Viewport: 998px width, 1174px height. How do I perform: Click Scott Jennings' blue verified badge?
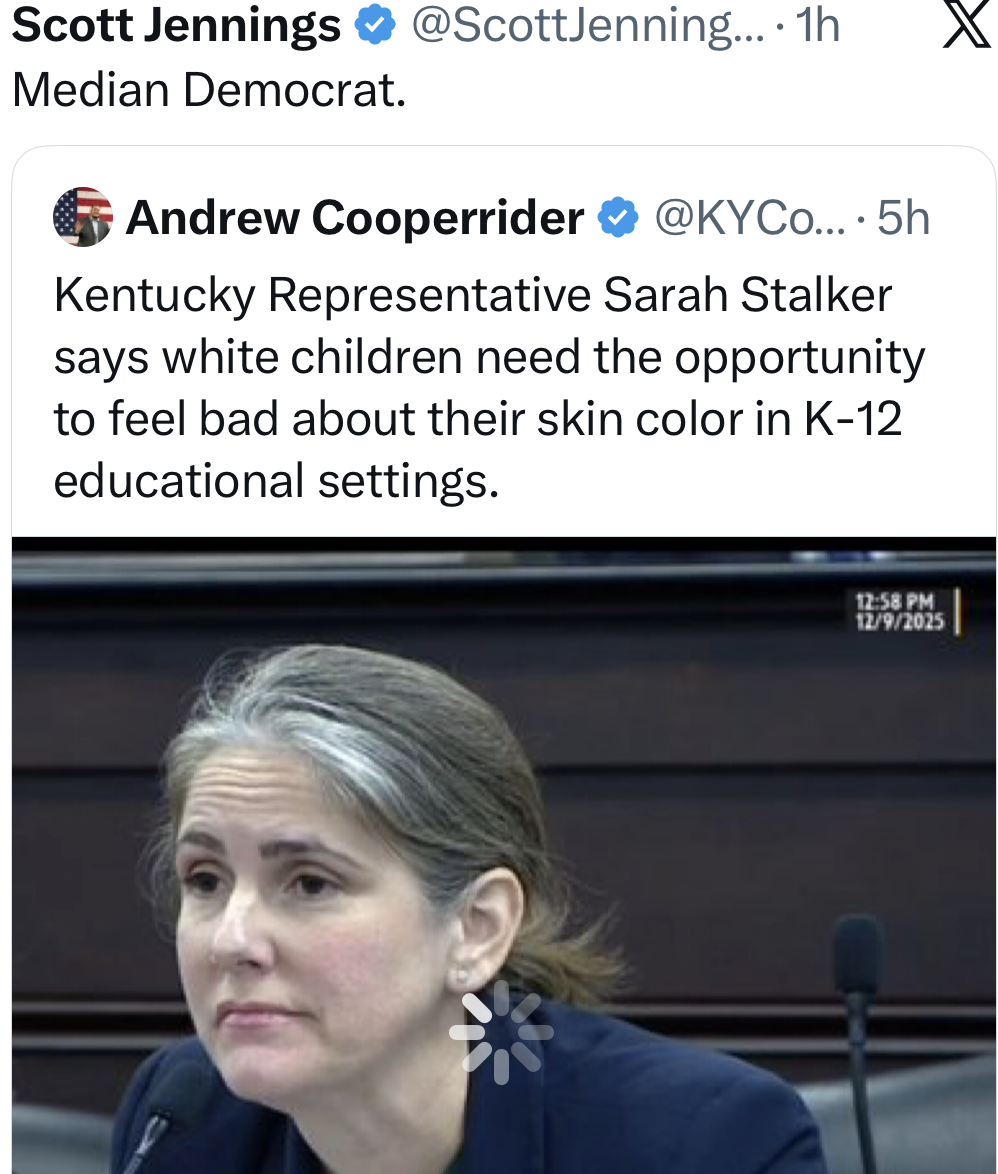click(x=375, y=27)
